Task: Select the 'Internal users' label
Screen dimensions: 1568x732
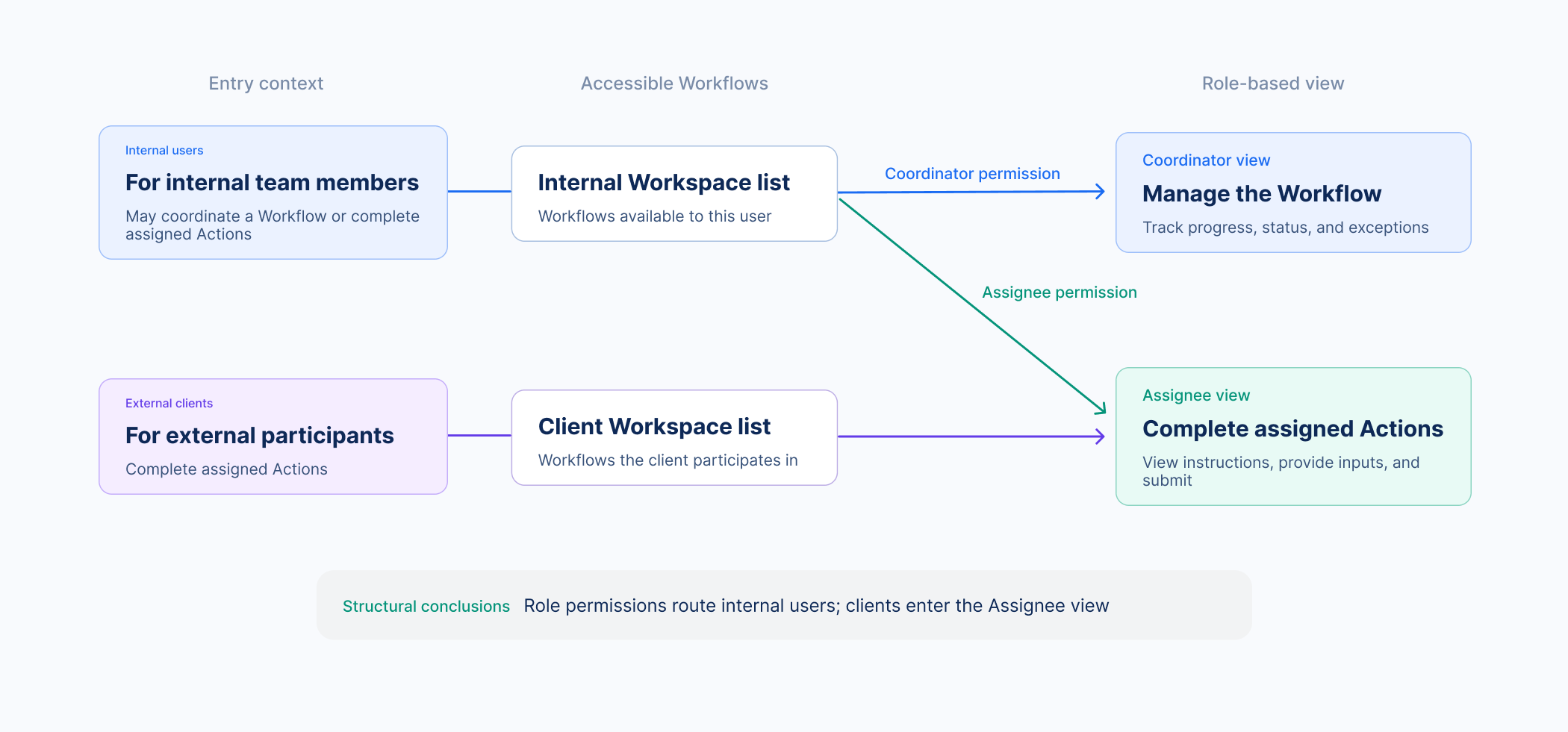Action: 164,150
